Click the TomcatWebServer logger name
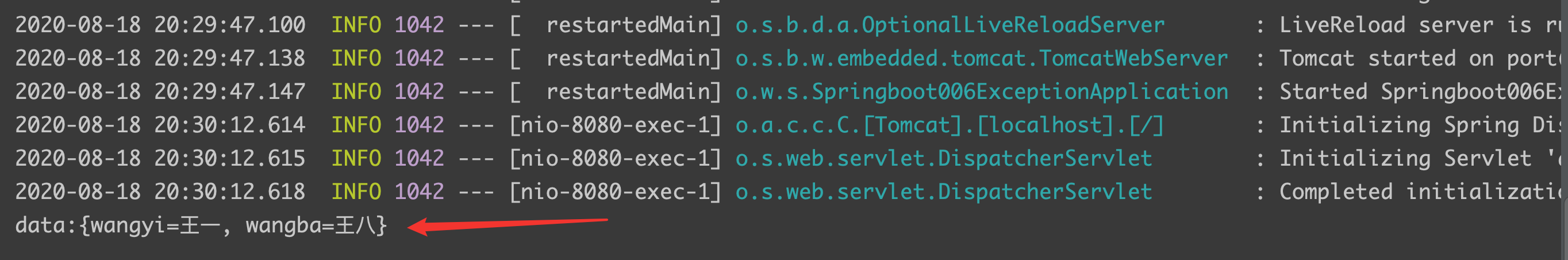This screenshot has height=260, width=1568. 981,59
